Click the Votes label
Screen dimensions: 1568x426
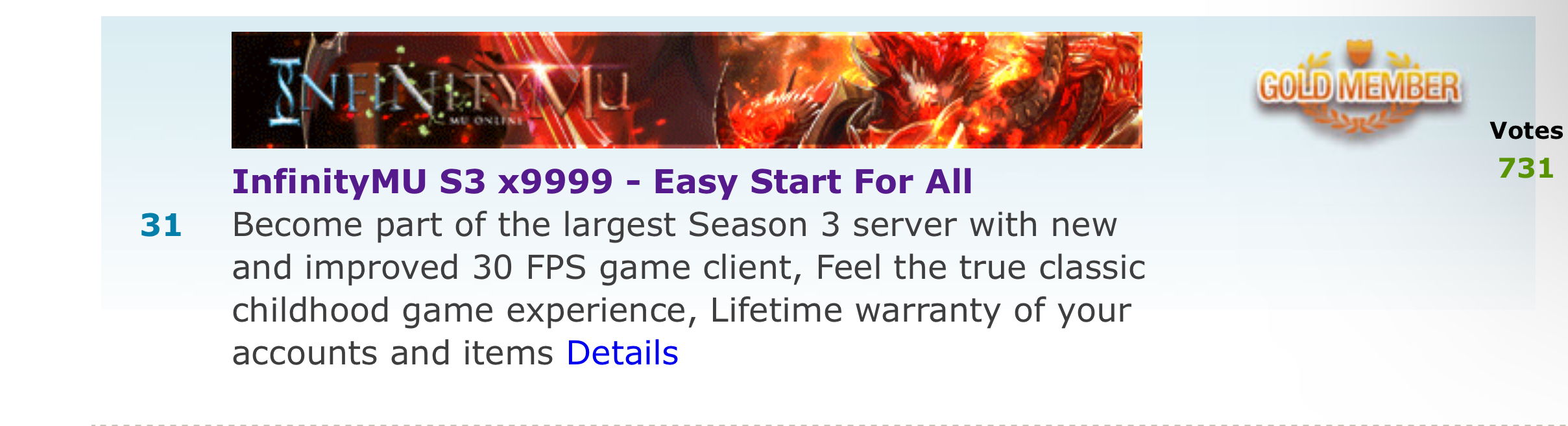pos(1526,131)
